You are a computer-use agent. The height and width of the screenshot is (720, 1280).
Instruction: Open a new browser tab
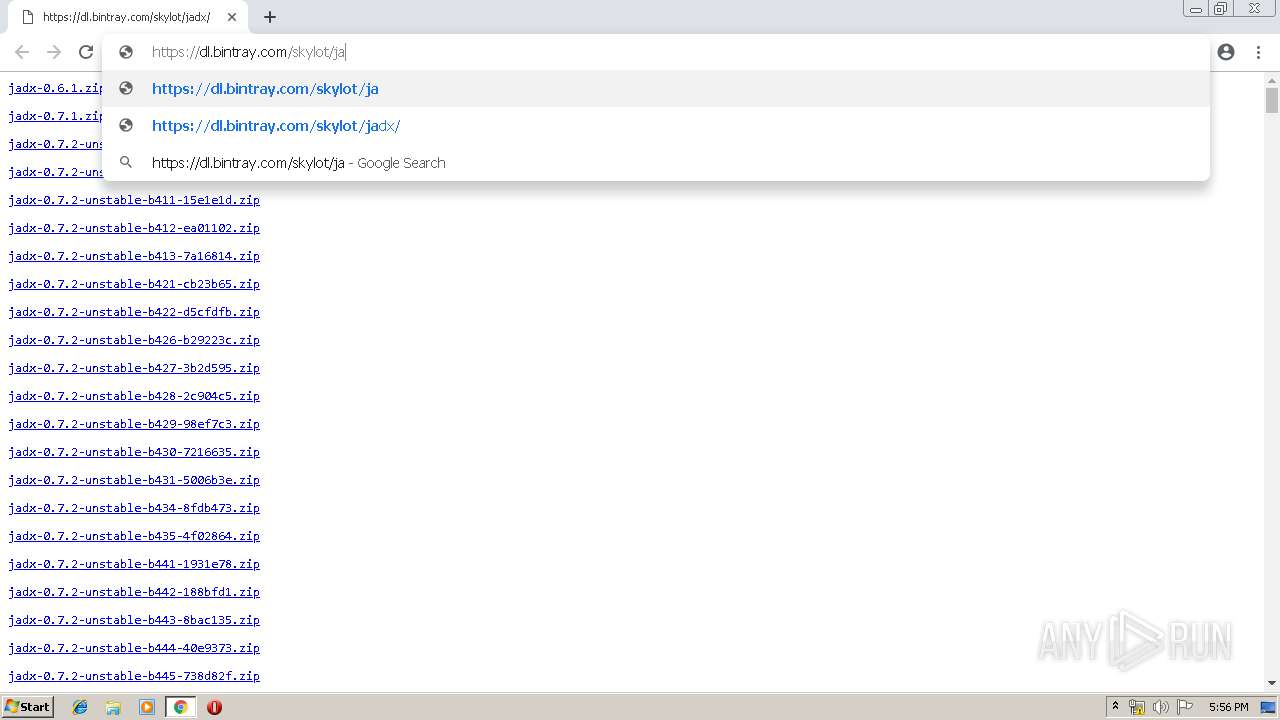pos(270,17)
